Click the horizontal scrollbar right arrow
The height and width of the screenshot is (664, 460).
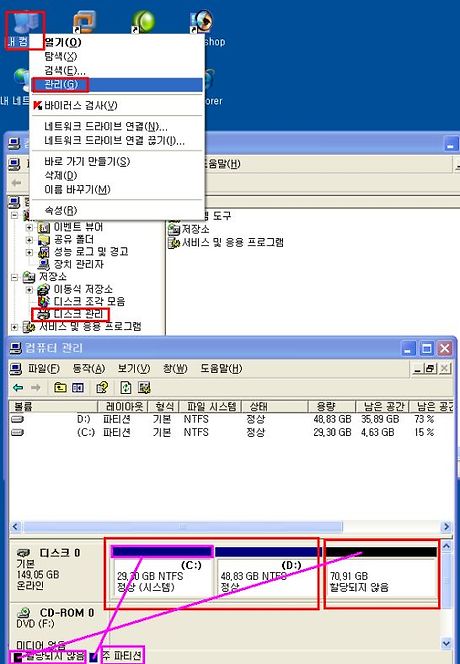(446, 527)
